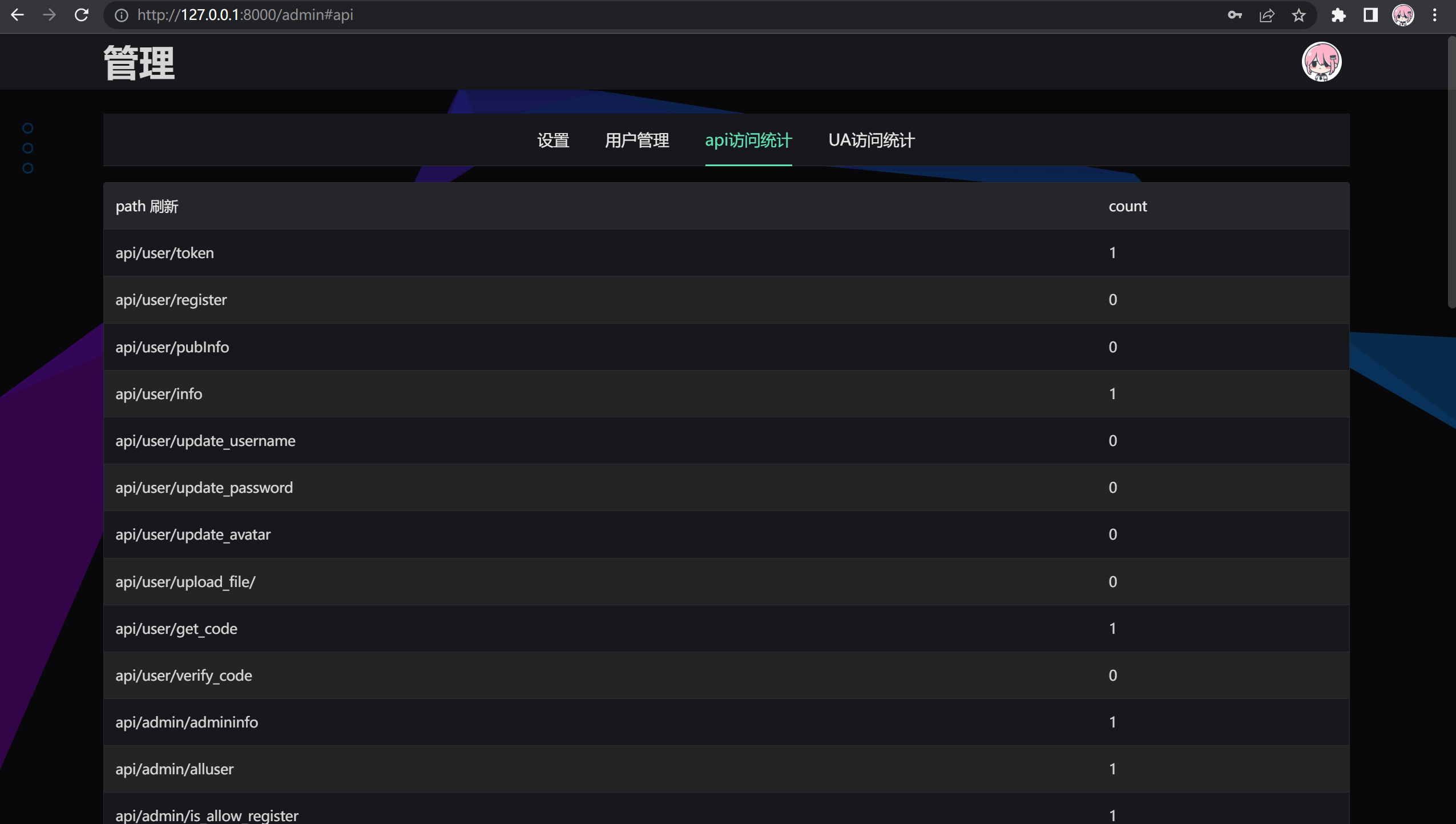Reload the page with the refresh icon
1456x824 pixels.
[x=82, y=15]
